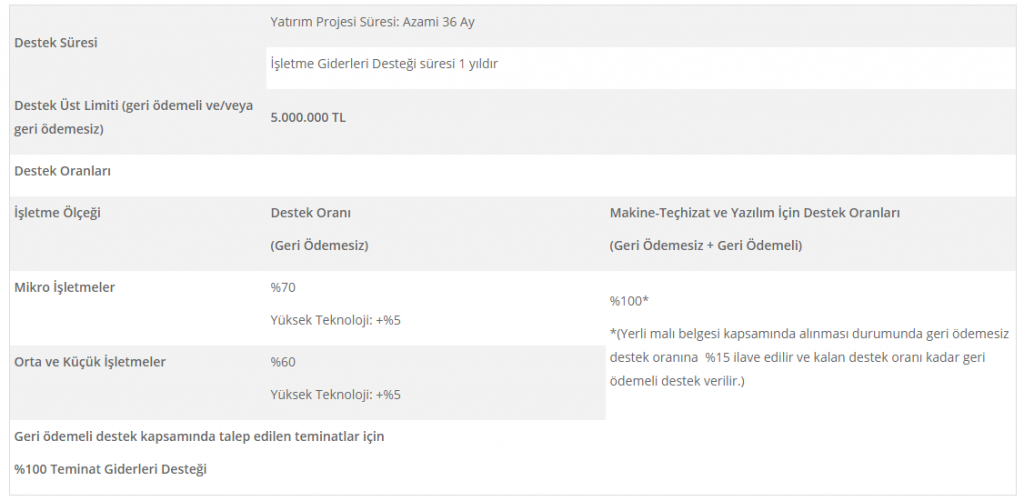
Task: Click the "Destek Oranı" column header
Action: coord(310,212)
